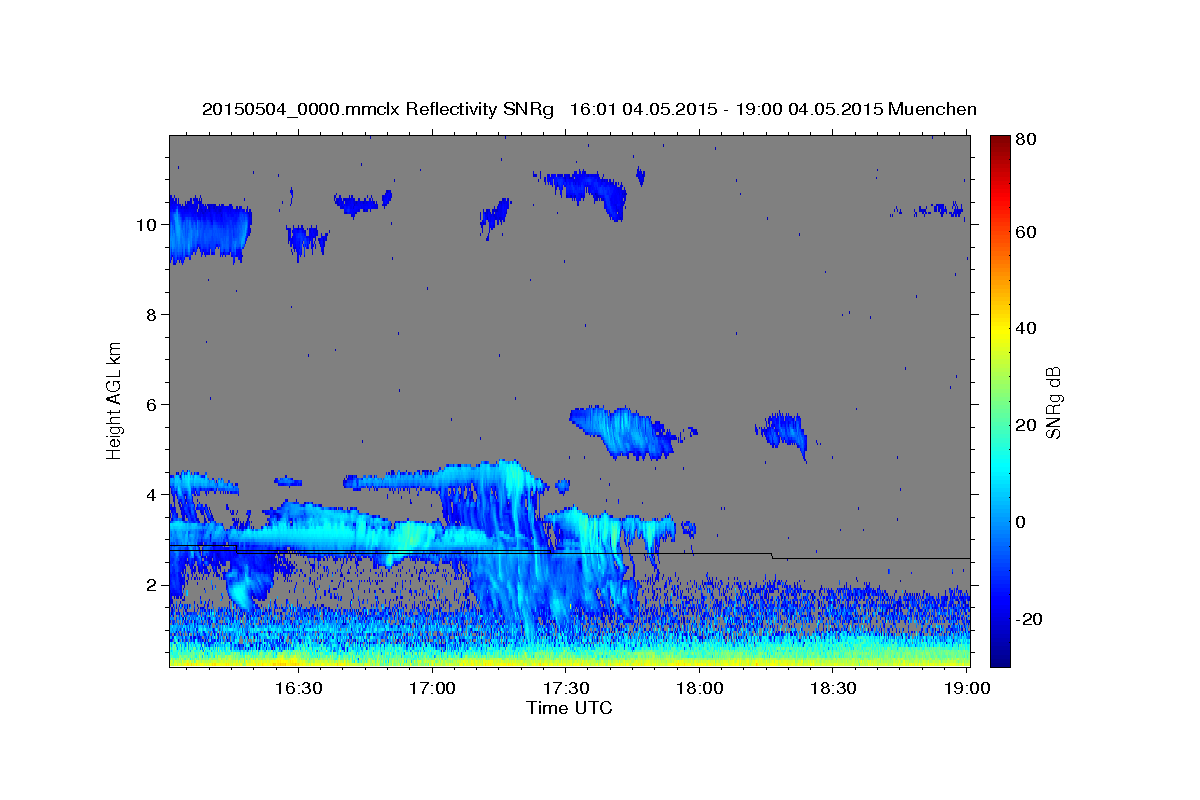This screenshot has width=1200, height=800.
Task: Click the 19:00 time tick label
Action: (x=966, y=688)
